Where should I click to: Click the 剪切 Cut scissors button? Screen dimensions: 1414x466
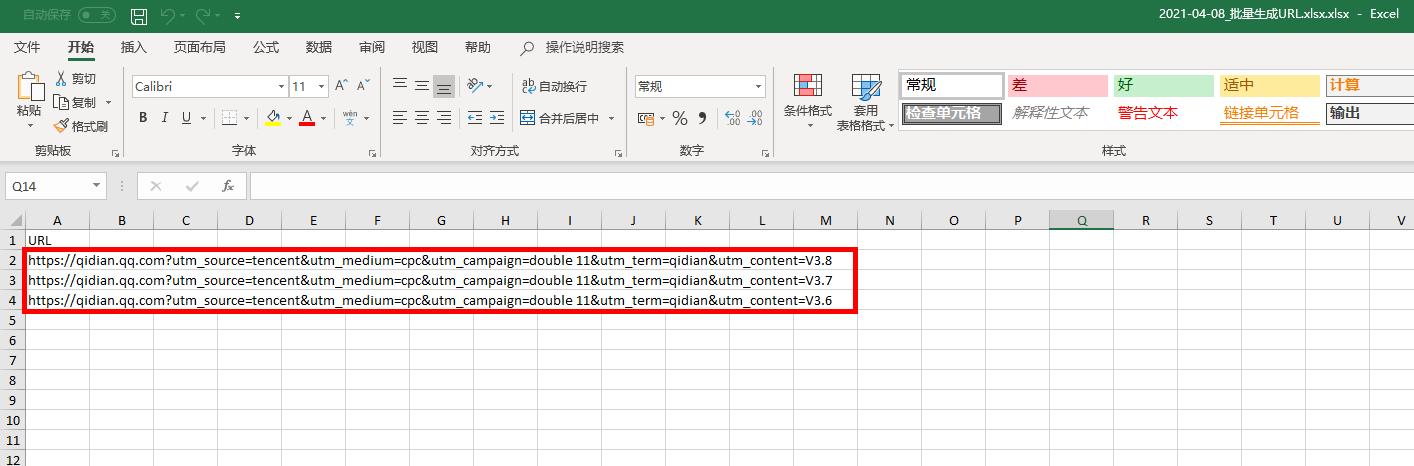pos(76,78)
